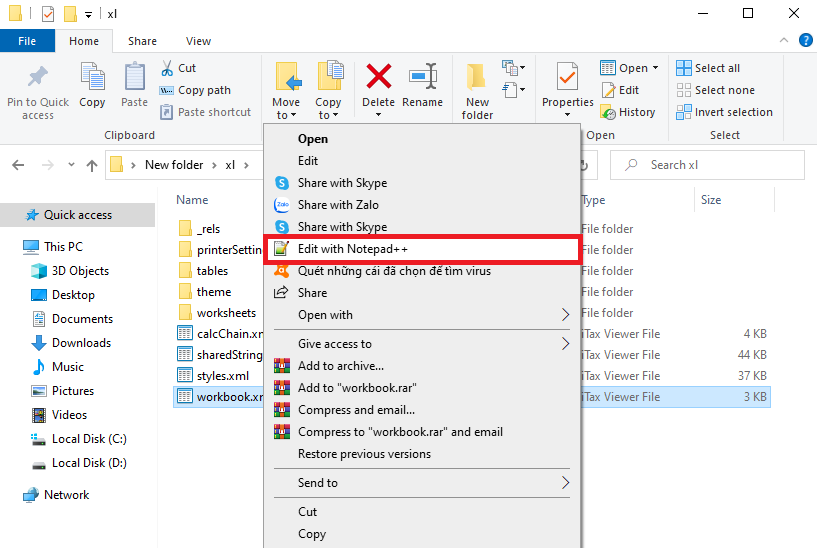Click the blue Help question mark icon
This screenshot has width=818, height=548.
point(805,40)
